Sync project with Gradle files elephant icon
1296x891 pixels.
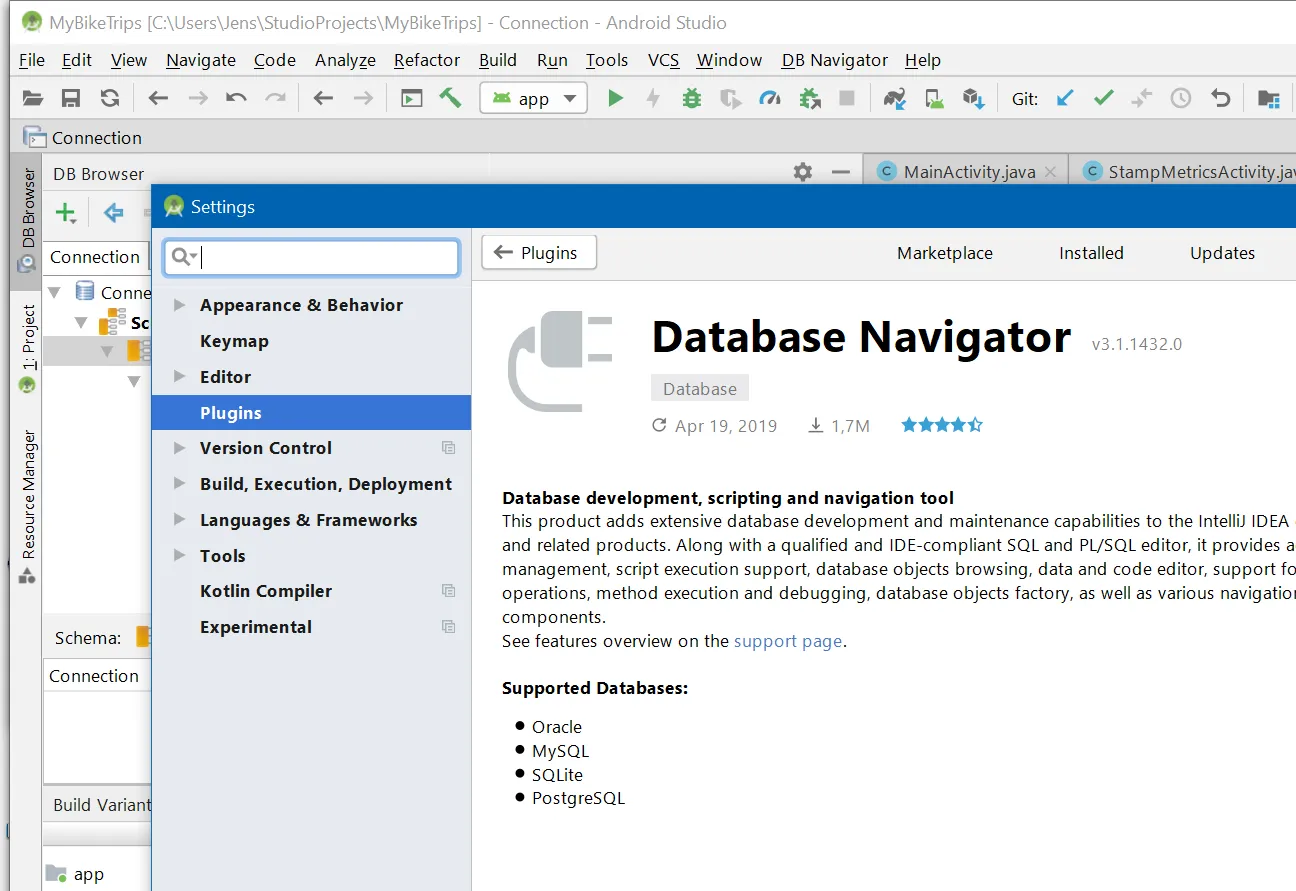coord(895,98)
